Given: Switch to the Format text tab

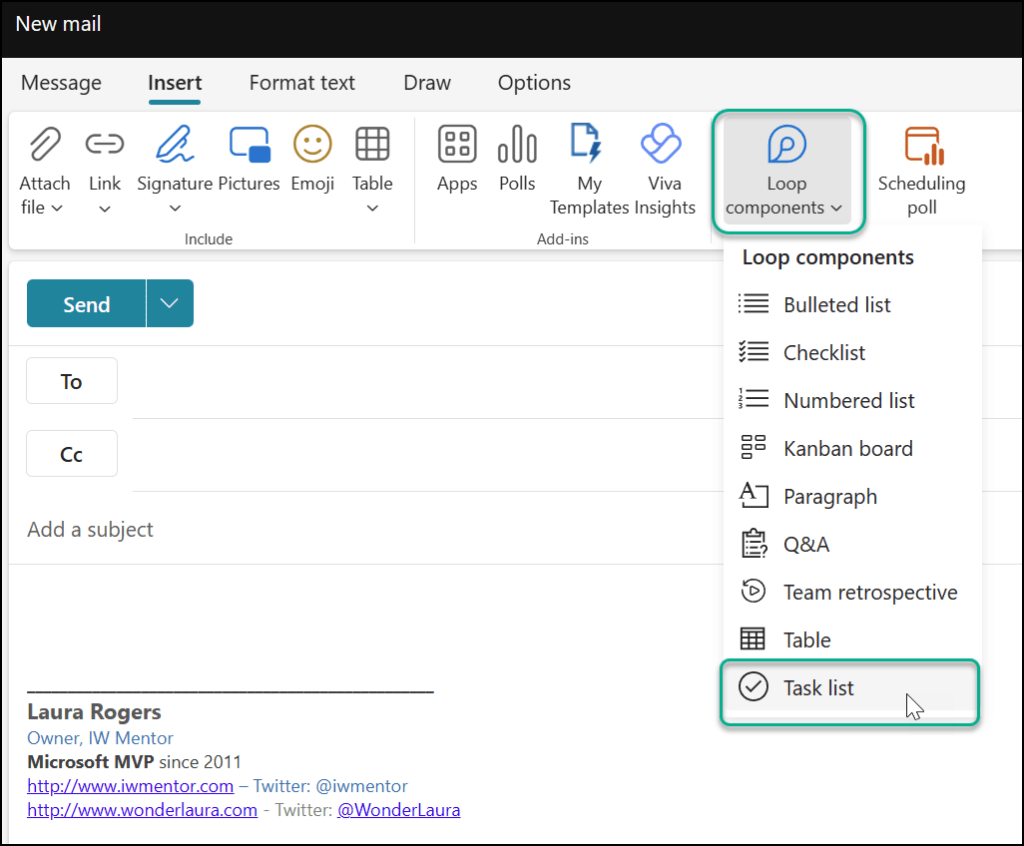Looking at the screenshot, I should click(x=302, y=83).
